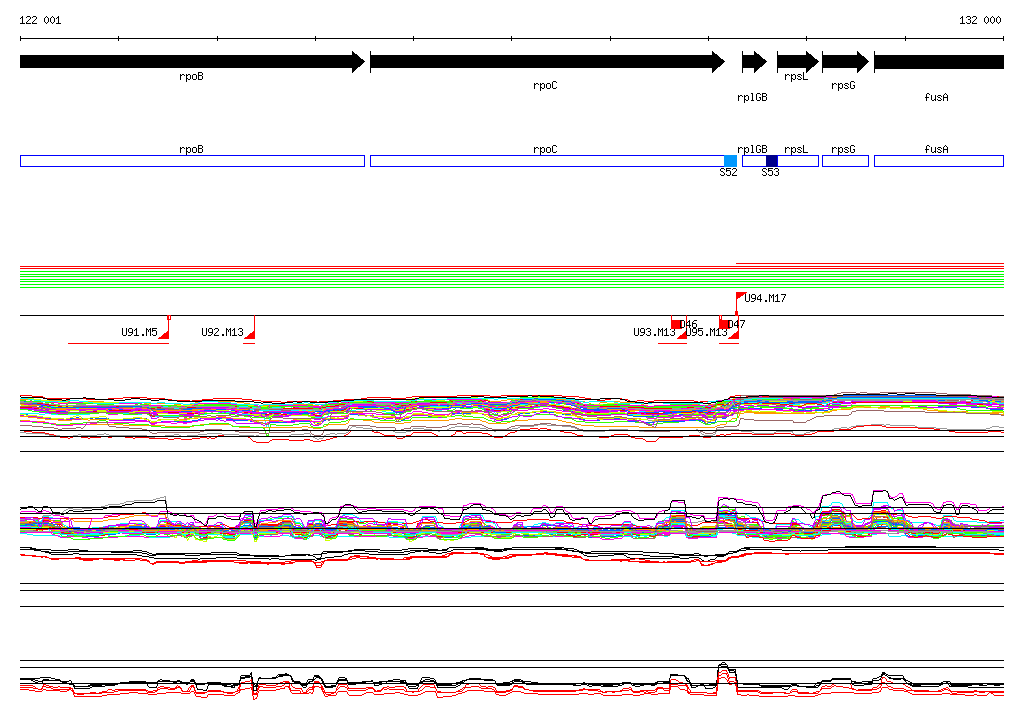Click 'fusA' label above the blue box
This screenshot has width=1024, height=714.
[x=936, y=150]
